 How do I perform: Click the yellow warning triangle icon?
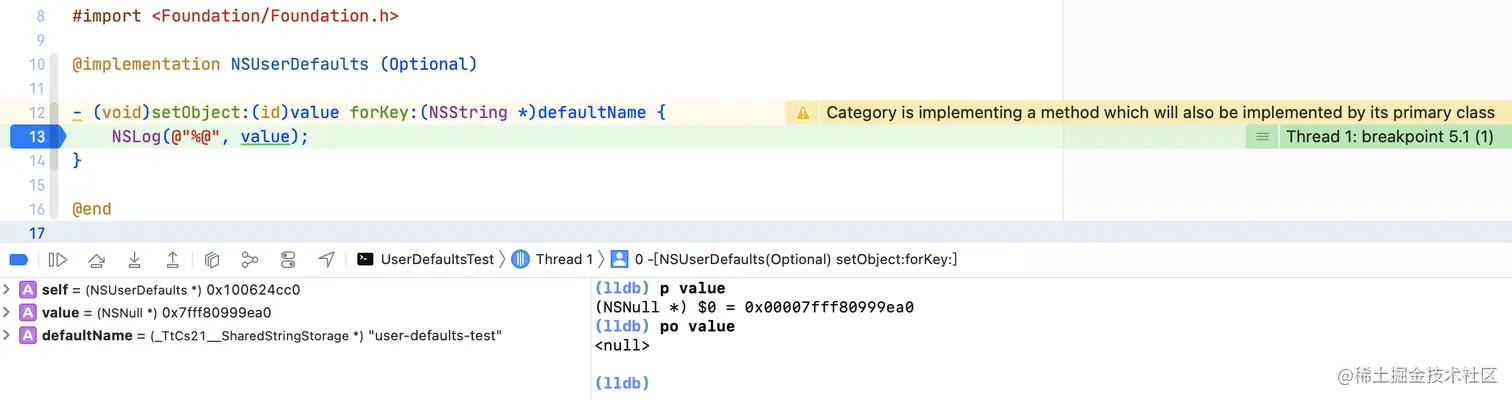click(802, 113)
